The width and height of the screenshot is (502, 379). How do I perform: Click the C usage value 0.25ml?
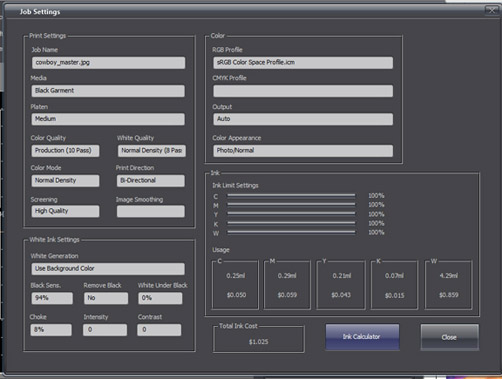click(236, 276)
